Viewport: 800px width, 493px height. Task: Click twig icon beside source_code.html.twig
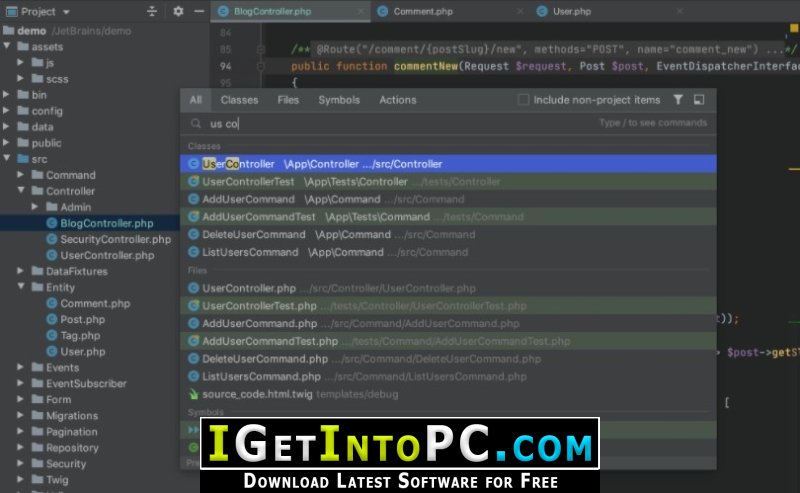tap(193, 394)
